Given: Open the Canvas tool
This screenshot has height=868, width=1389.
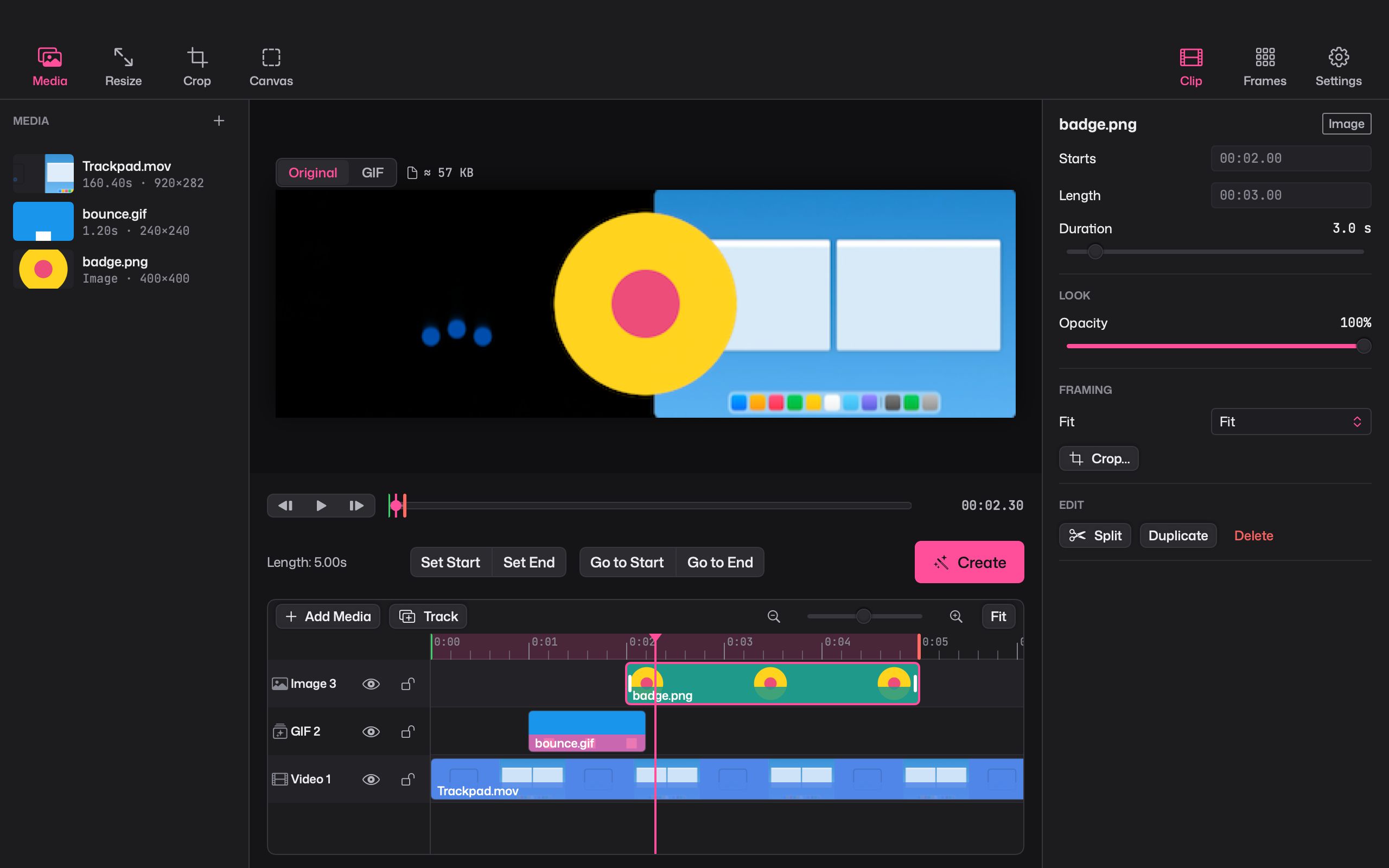Looking at the screenshot, I should 271,67.
